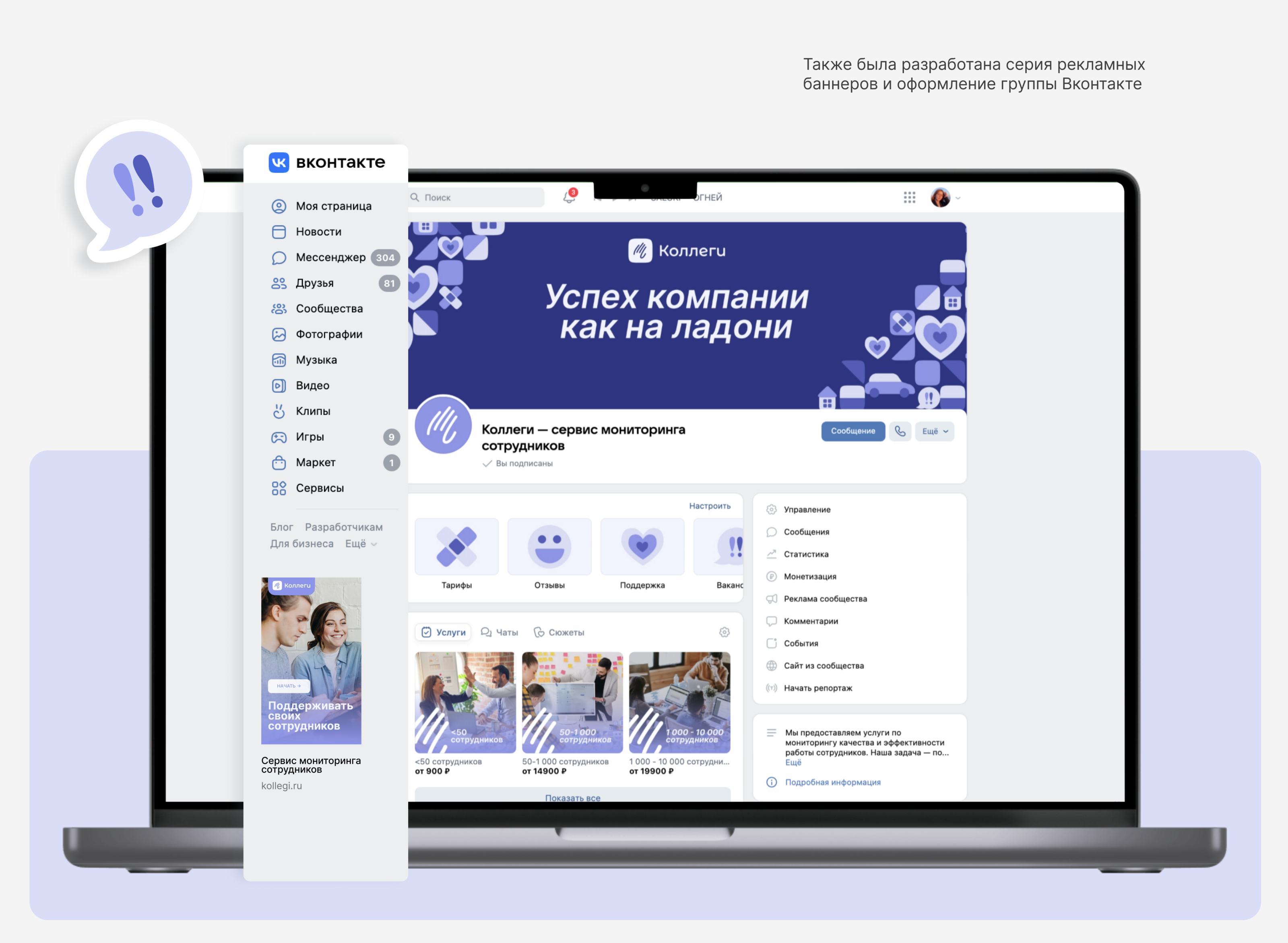
Task: Click the Музыка sidebar icon
Action: tap(279, 360)
